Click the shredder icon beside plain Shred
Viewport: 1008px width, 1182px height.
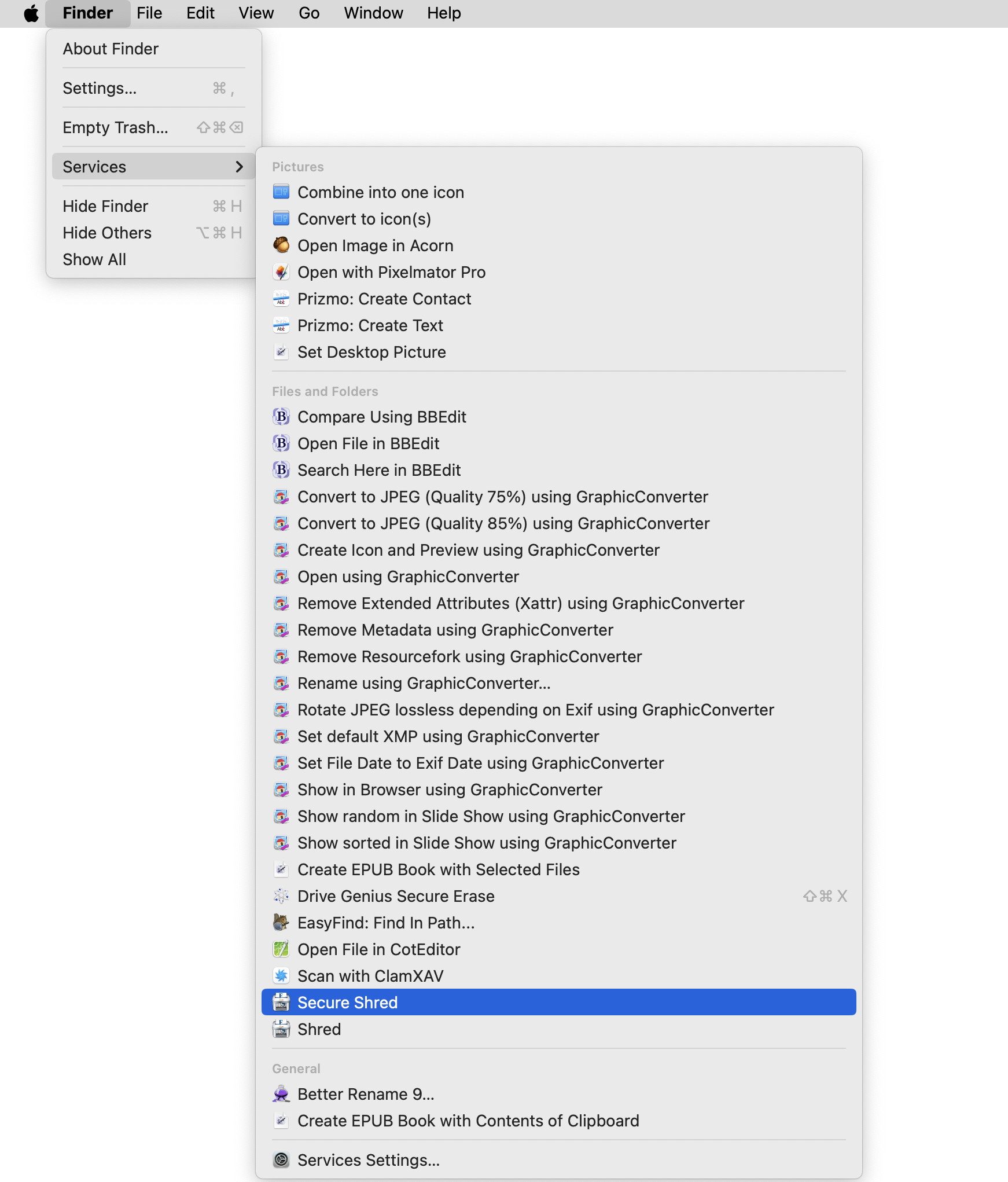click(x=281, y=1029)
